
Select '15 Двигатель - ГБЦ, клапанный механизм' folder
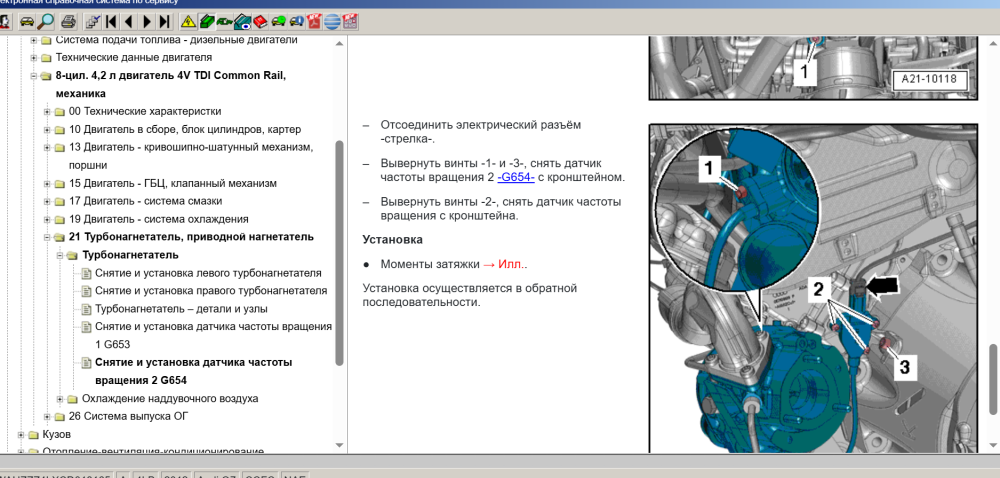(x=173, y=183)
